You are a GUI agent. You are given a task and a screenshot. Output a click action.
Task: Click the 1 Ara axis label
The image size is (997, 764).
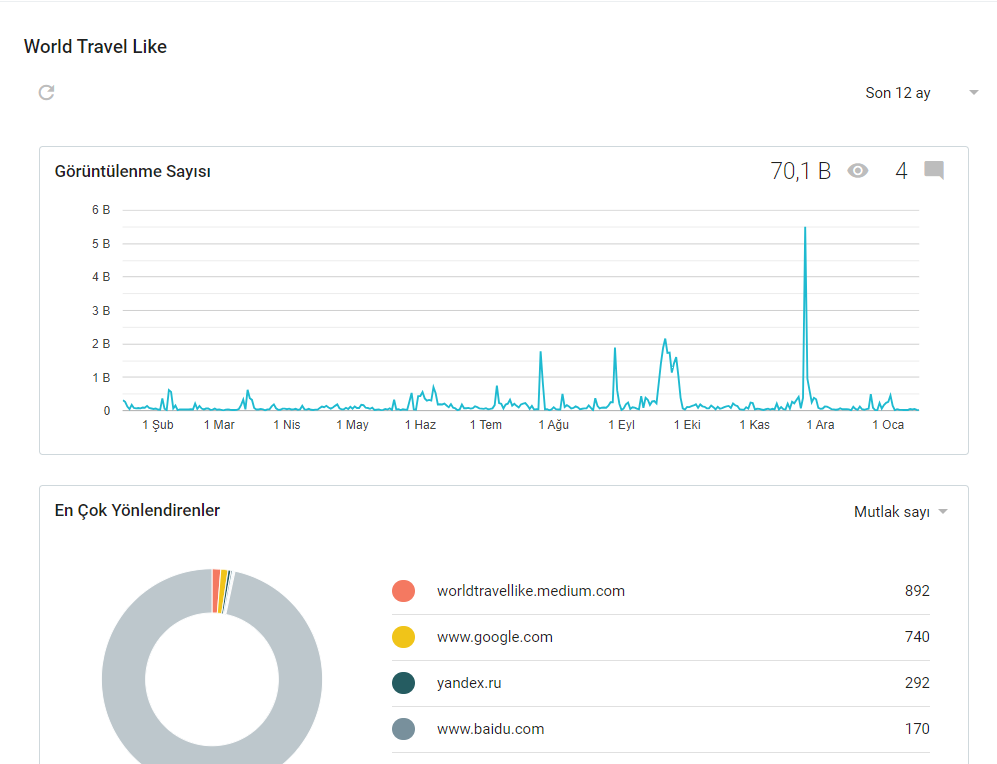[820, 425]
